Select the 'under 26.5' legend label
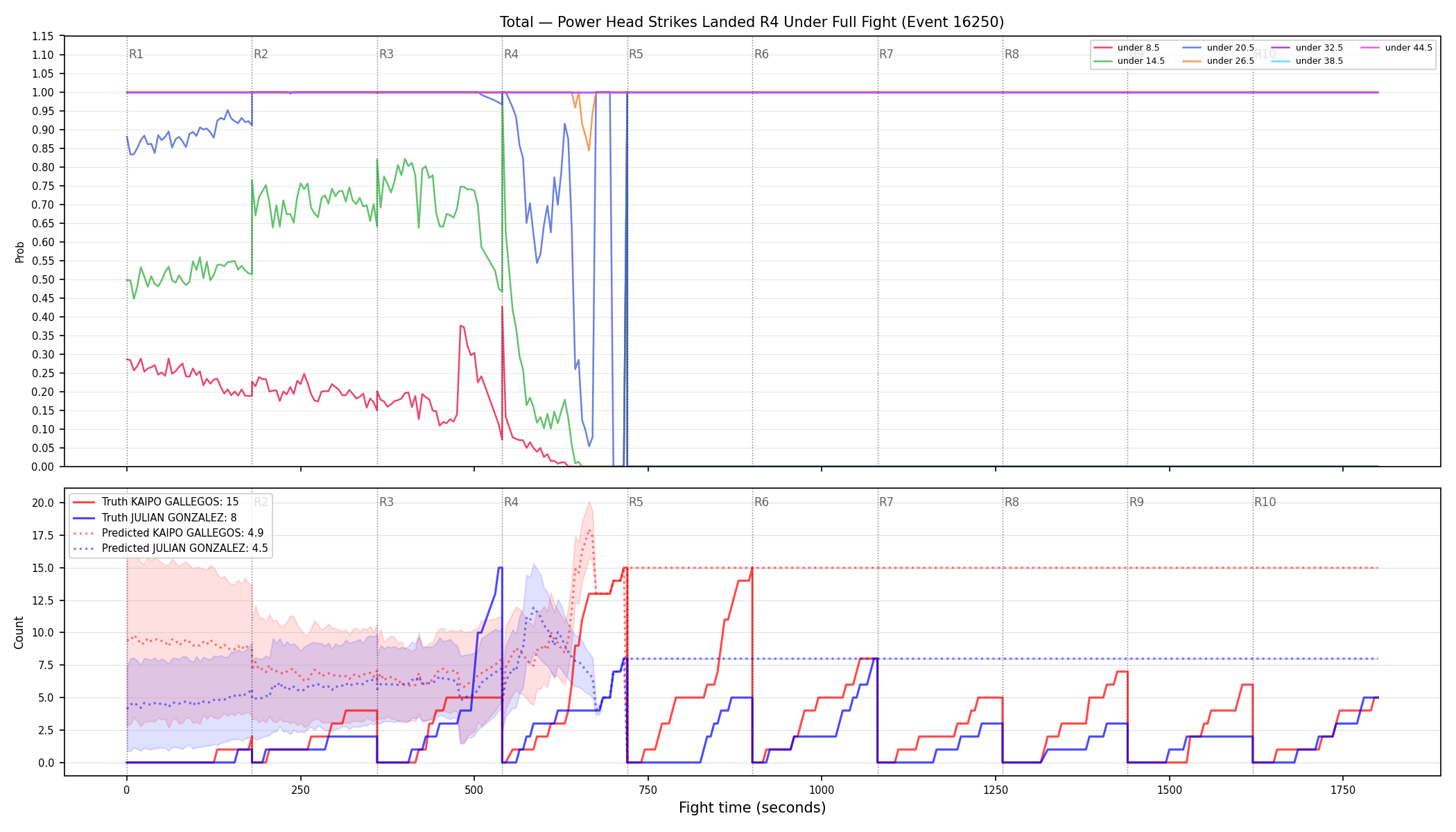Image resolution: width=1456 pixels, height=832 pixels. pos(1231,61)
